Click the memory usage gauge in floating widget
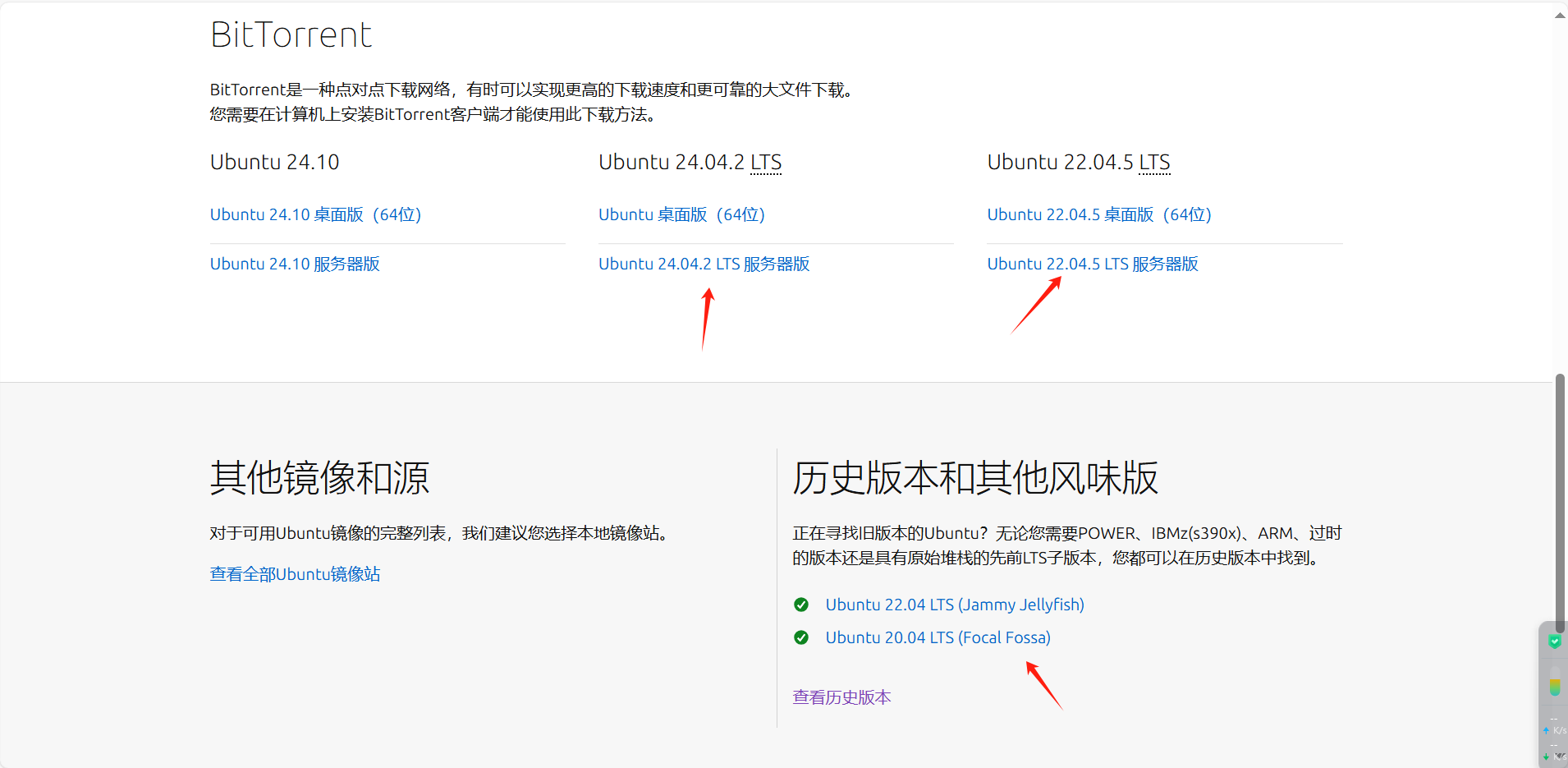The width and height of the screenshot is (1568, 768). pos(1555,681)
